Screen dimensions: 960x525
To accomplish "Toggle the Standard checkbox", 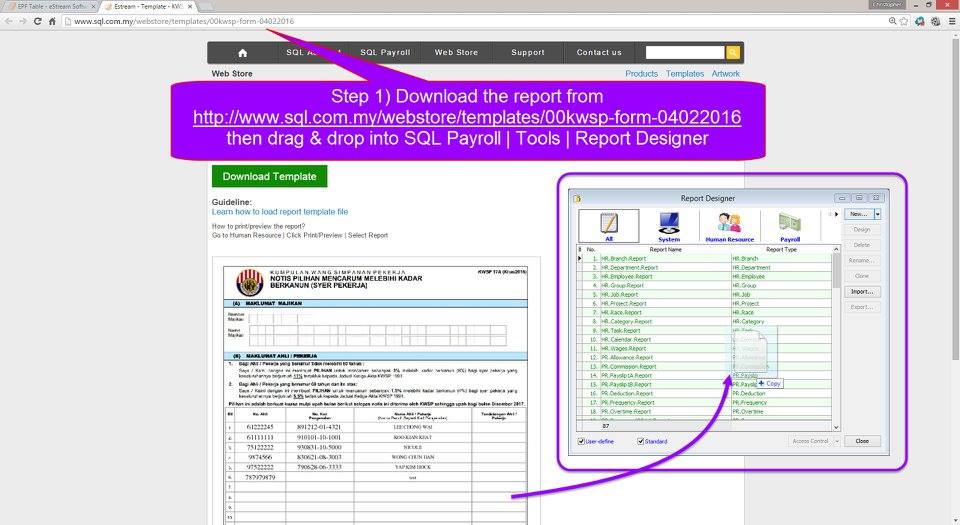I will (640, 441).
